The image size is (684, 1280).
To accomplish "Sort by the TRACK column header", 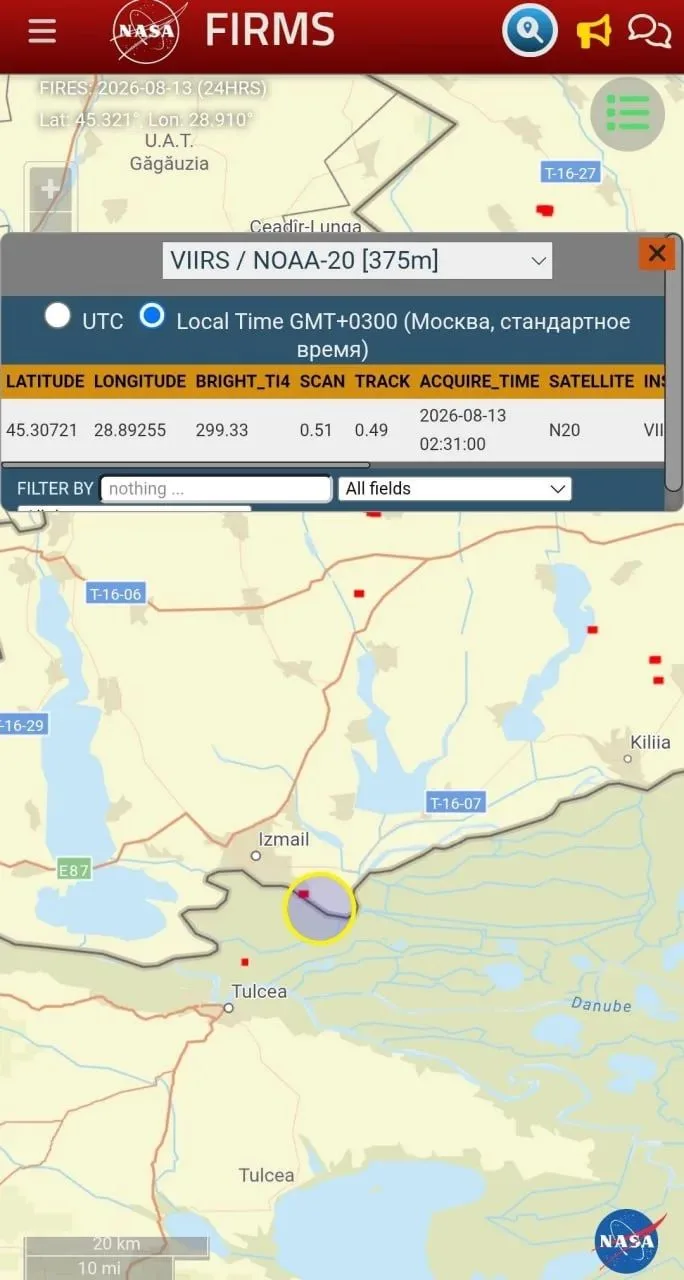I will 382,381.
